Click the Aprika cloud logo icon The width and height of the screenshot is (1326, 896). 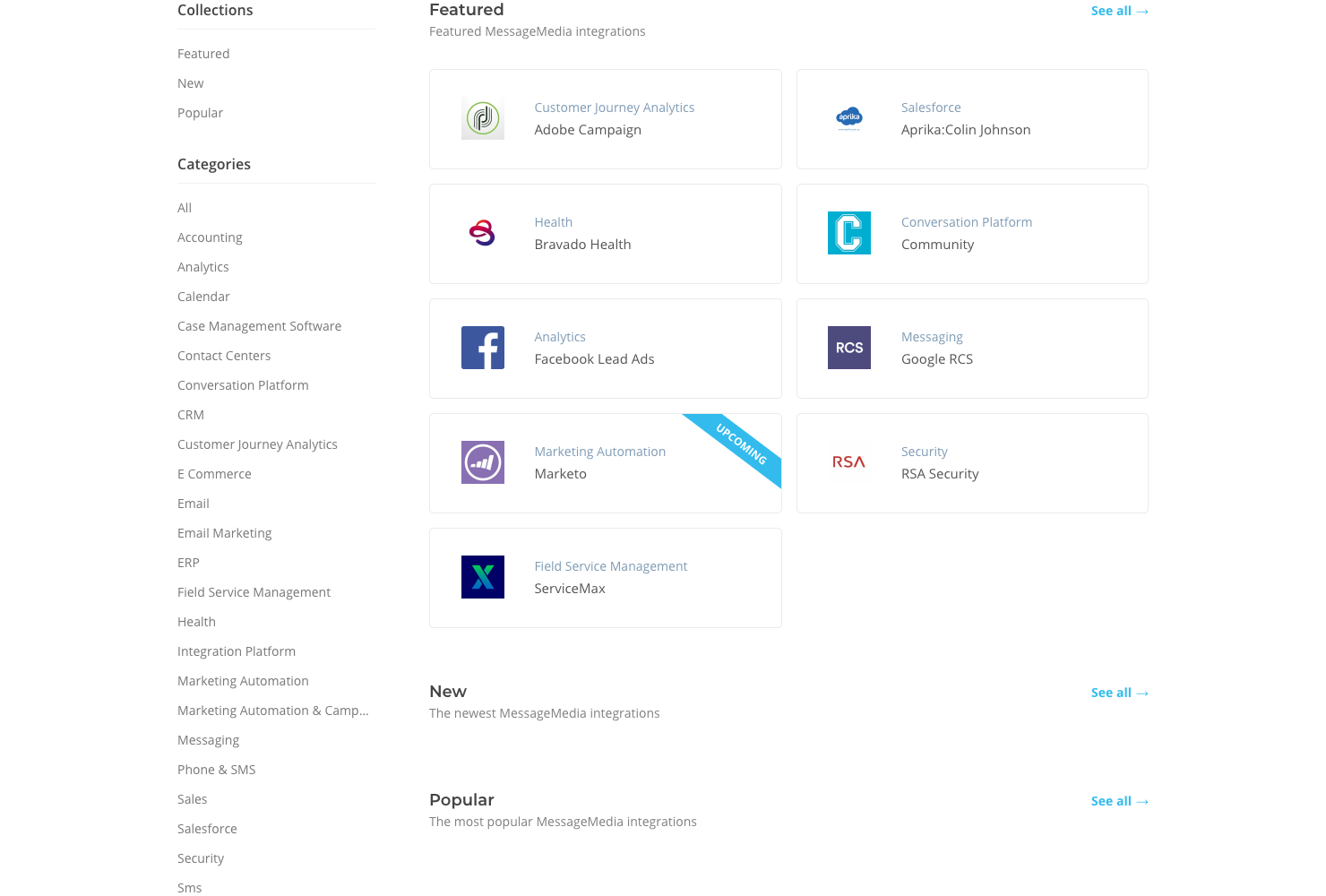pos(849,118)
